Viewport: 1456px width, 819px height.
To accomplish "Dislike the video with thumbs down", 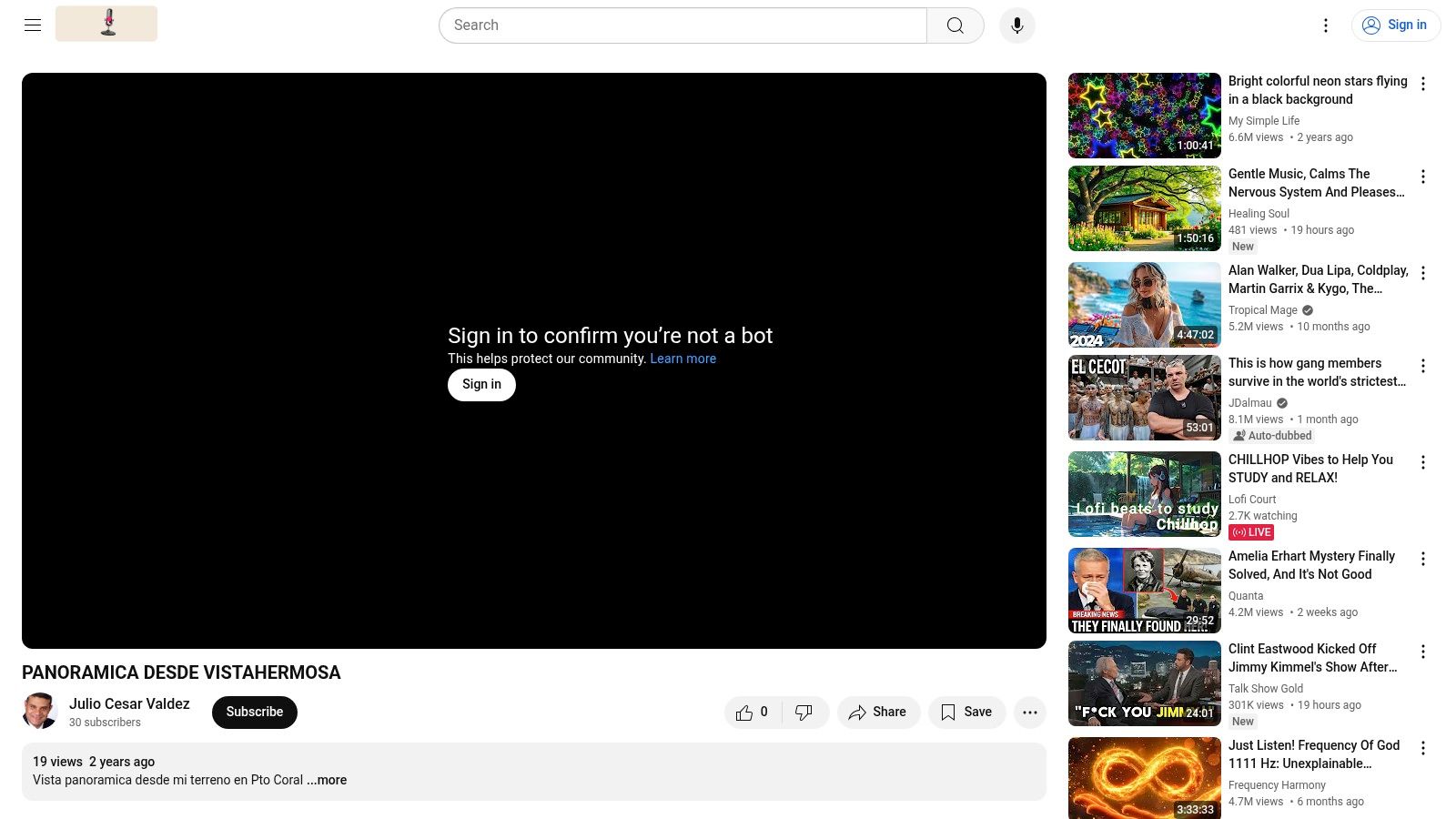I will tap(804, 713).
